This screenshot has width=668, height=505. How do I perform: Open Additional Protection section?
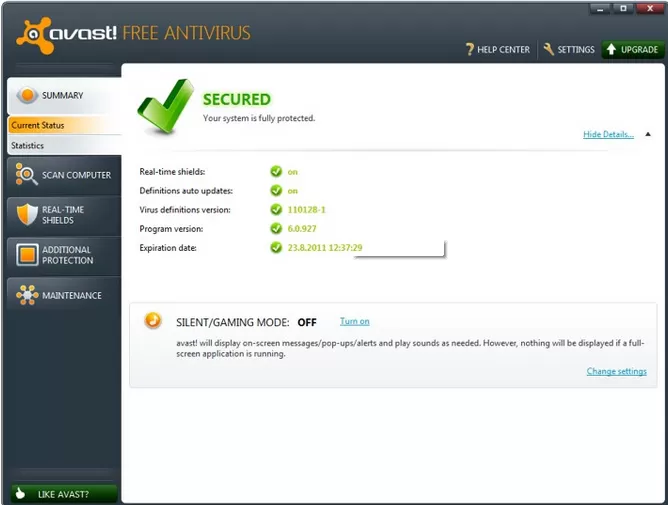[x=64, y=255]
